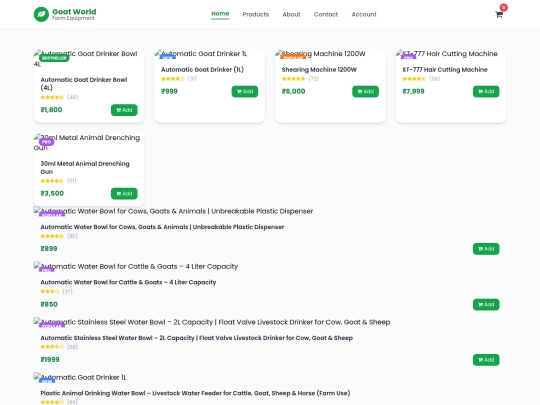Add Shearing Machine 1200W to cart

click(365, 92)
